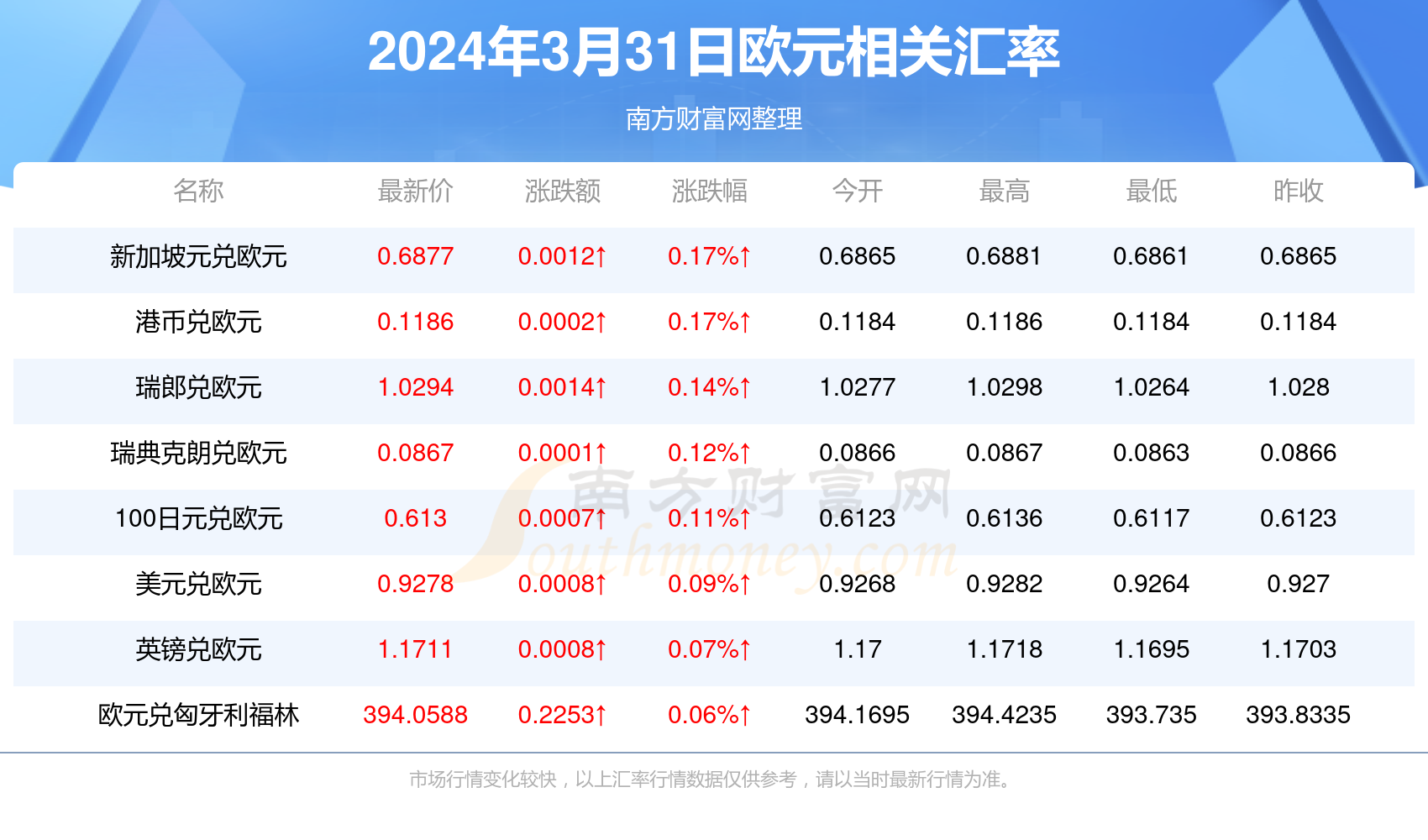
Task: Select the 名称 column header
Action: 198,191
